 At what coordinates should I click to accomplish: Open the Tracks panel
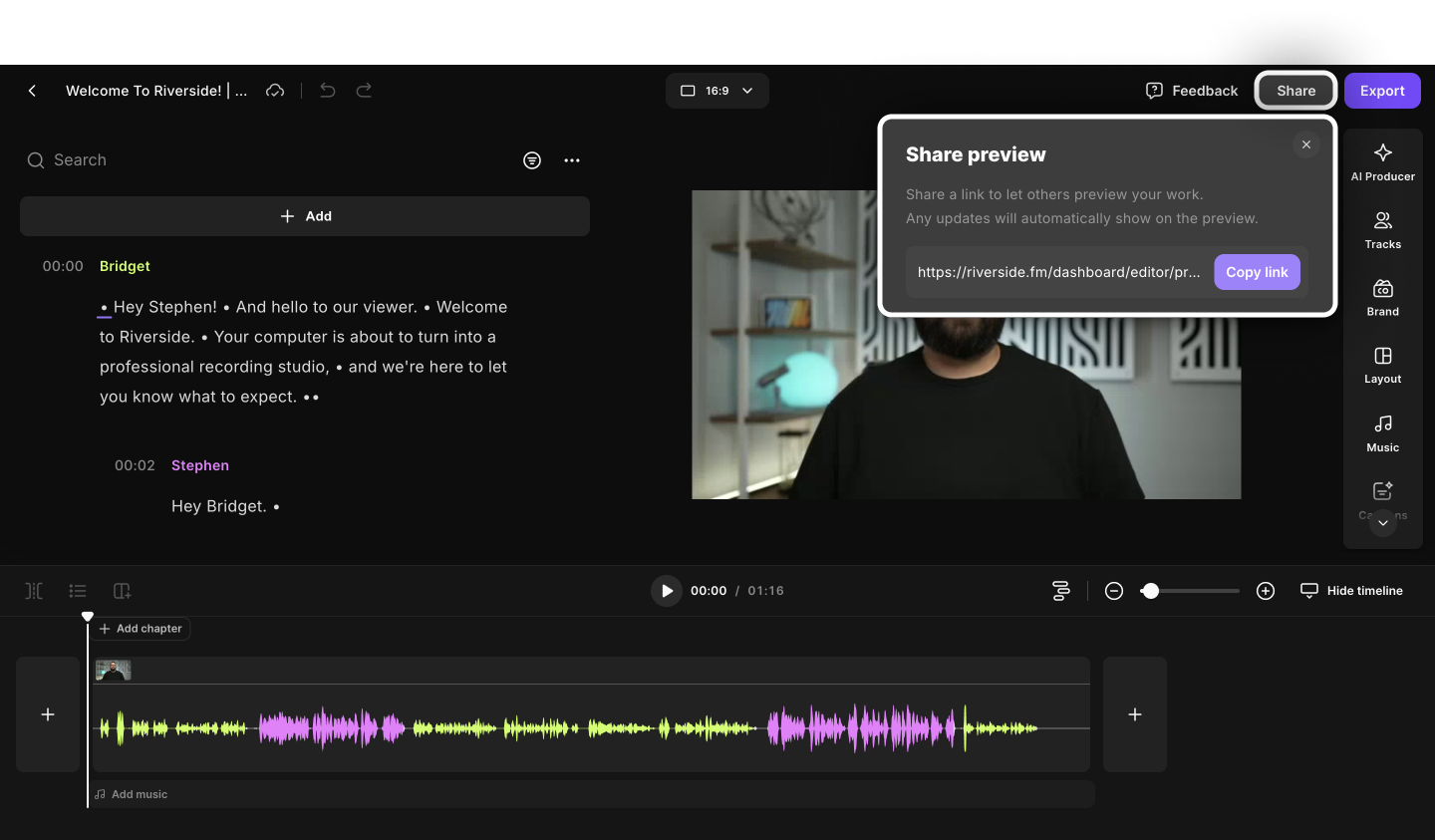pyautogui.click(x=1383, y=230)
